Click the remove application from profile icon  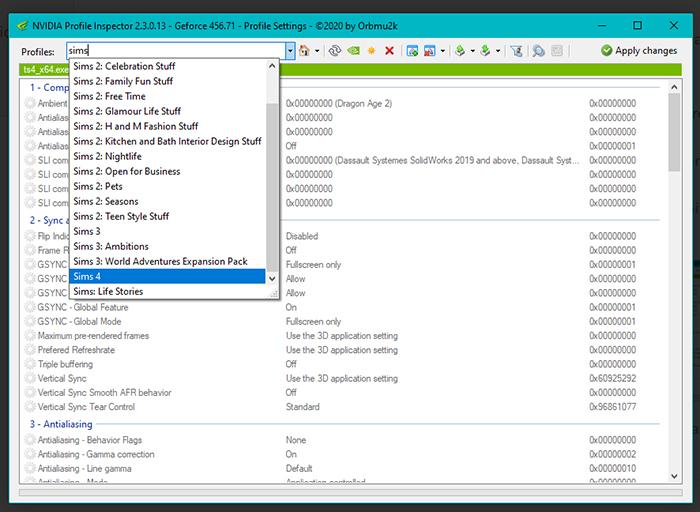(x=429, y=51)
